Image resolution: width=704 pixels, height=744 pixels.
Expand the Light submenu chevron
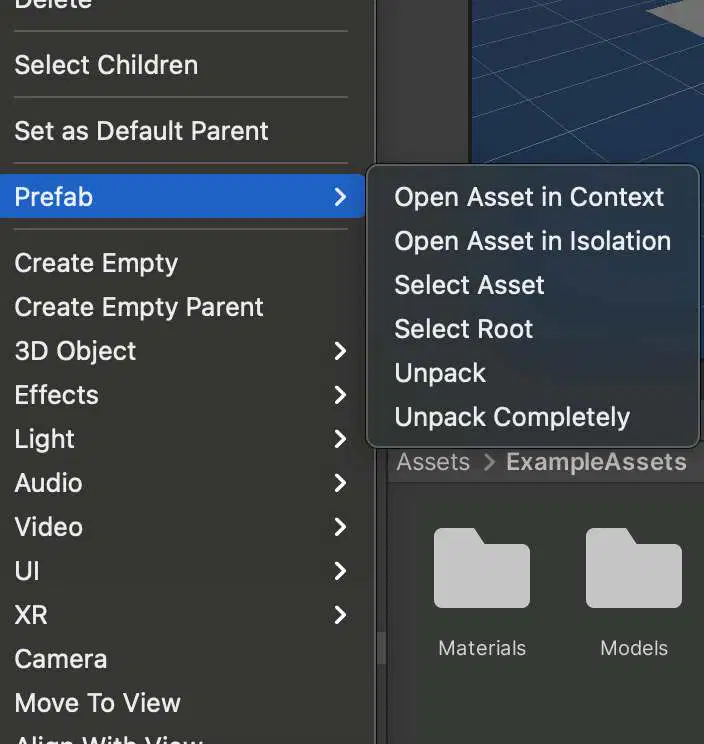point(340,439)
